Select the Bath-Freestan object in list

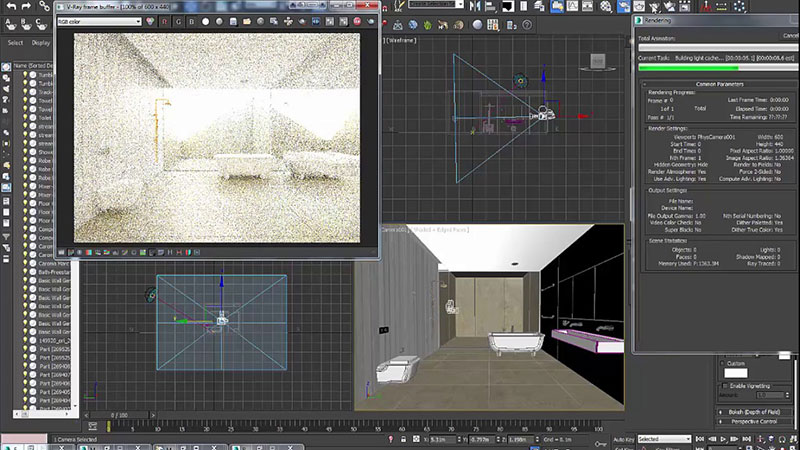pyautogui.click(x=55, y=272)
